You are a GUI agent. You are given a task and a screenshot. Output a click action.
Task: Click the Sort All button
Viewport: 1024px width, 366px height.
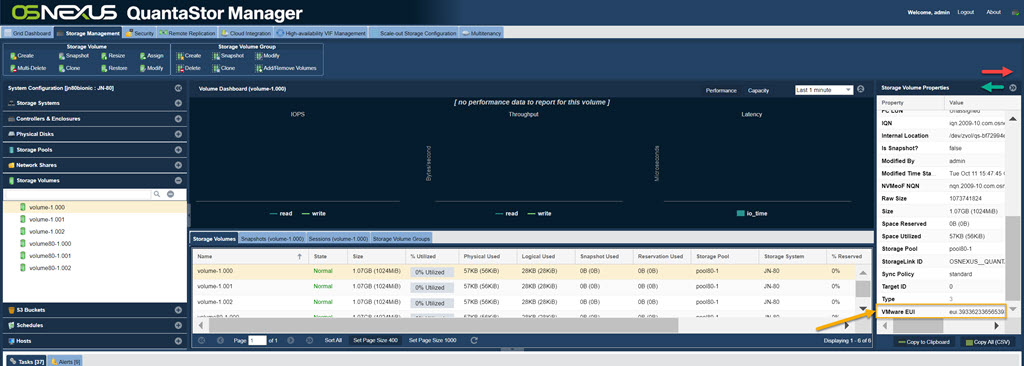click(x=333, y=341)
